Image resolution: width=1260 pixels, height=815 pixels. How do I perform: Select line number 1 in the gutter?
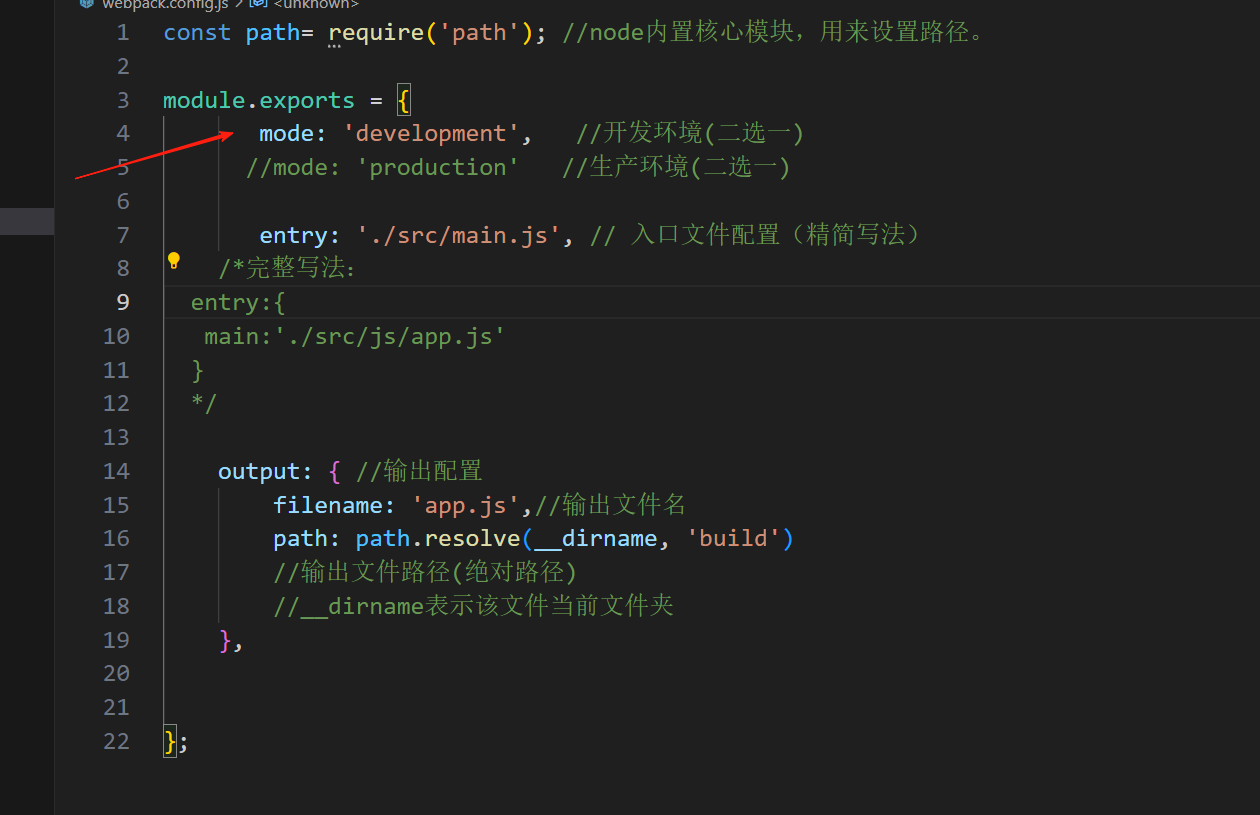[x=122, y=32]
